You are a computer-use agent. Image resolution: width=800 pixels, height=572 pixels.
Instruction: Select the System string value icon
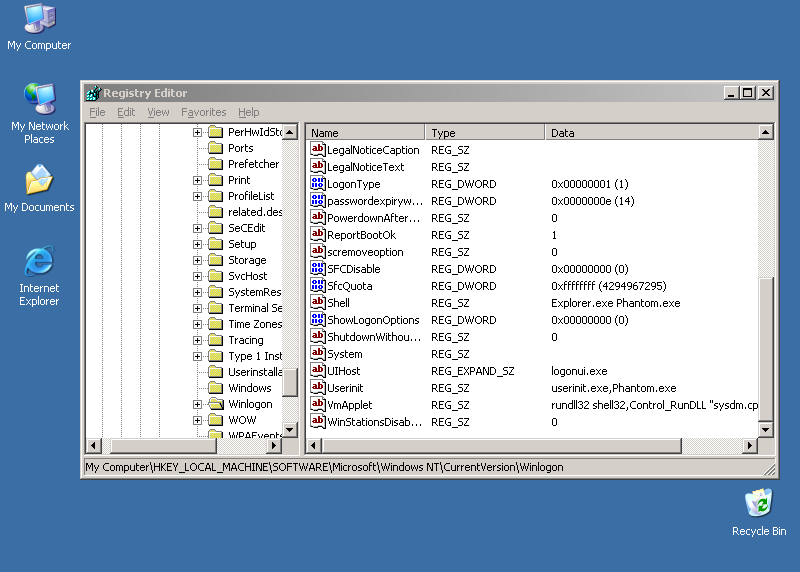(x=317, y=354)
